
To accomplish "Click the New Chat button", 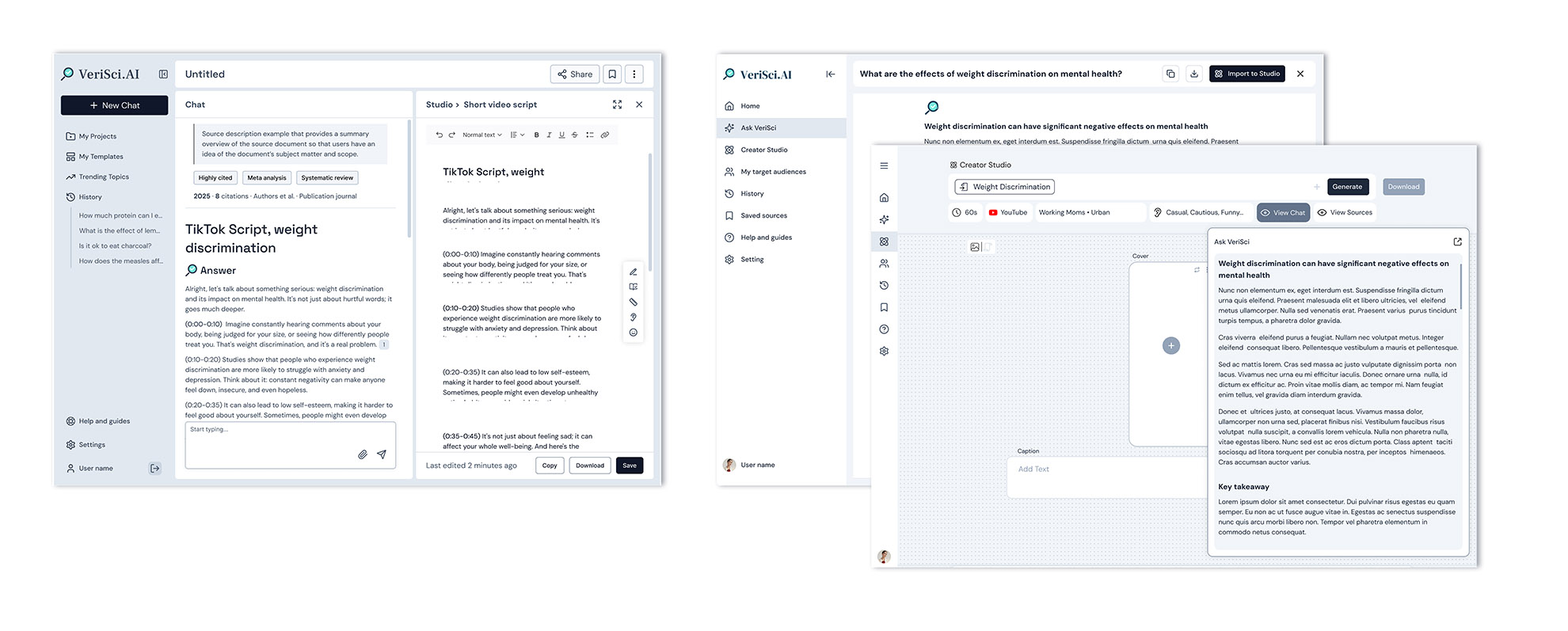I will pos(115,105).
